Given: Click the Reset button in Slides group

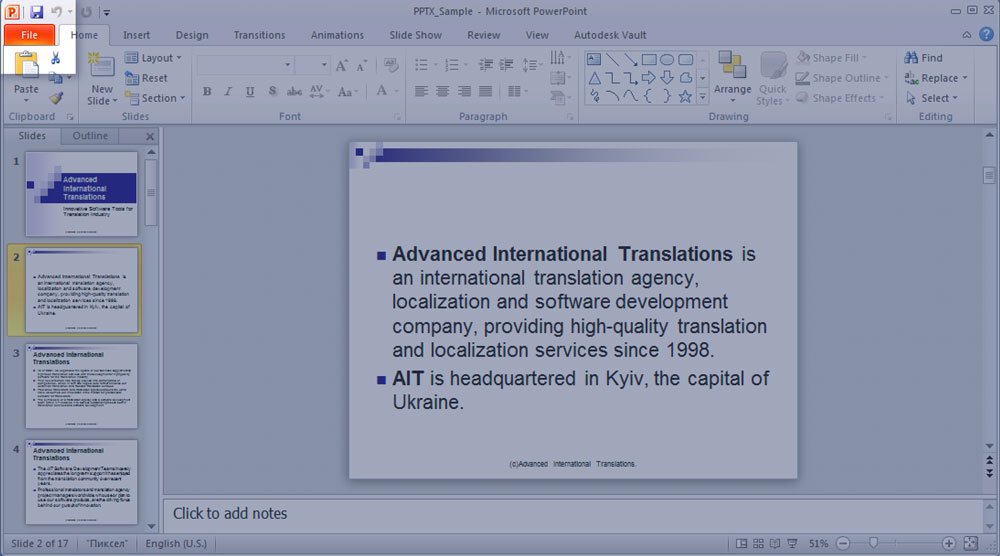Looking at the screenshot, I should point(146,78).
